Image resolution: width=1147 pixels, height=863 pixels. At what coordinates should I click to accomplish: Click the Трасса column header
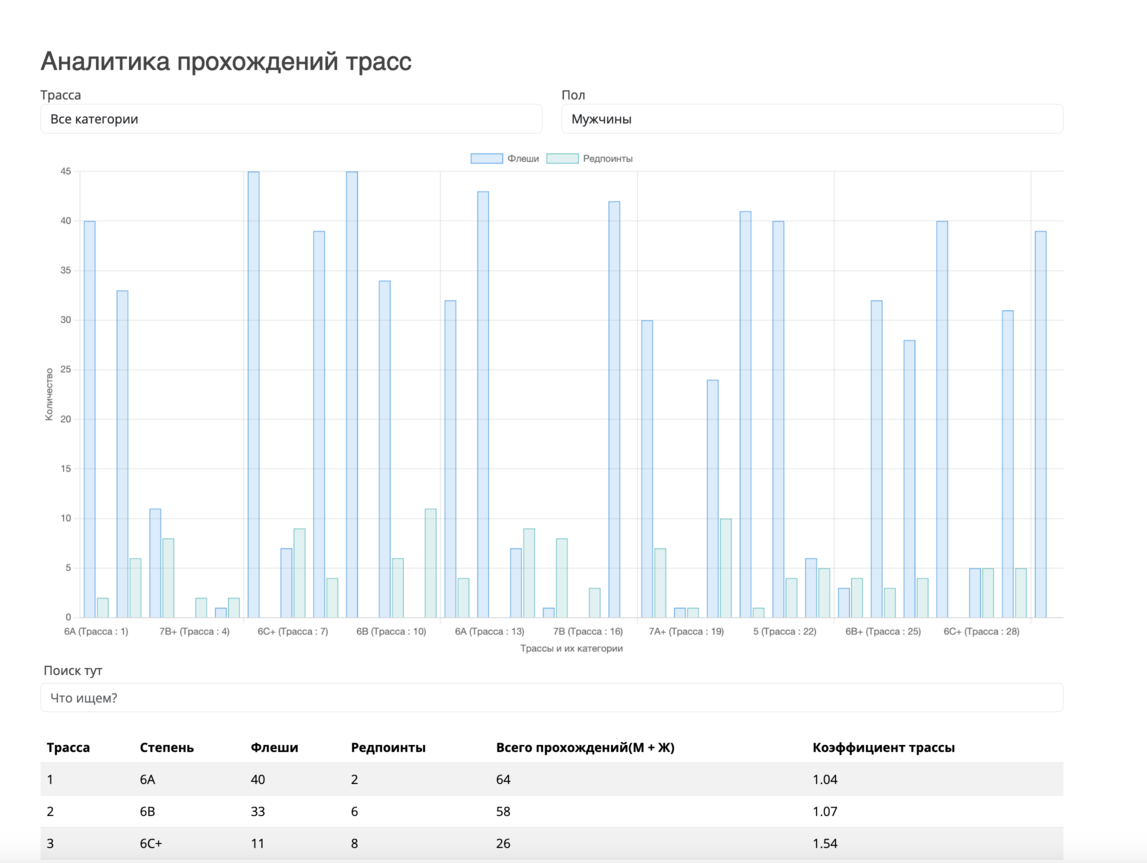pyautogui.click(x=68, y=747)
